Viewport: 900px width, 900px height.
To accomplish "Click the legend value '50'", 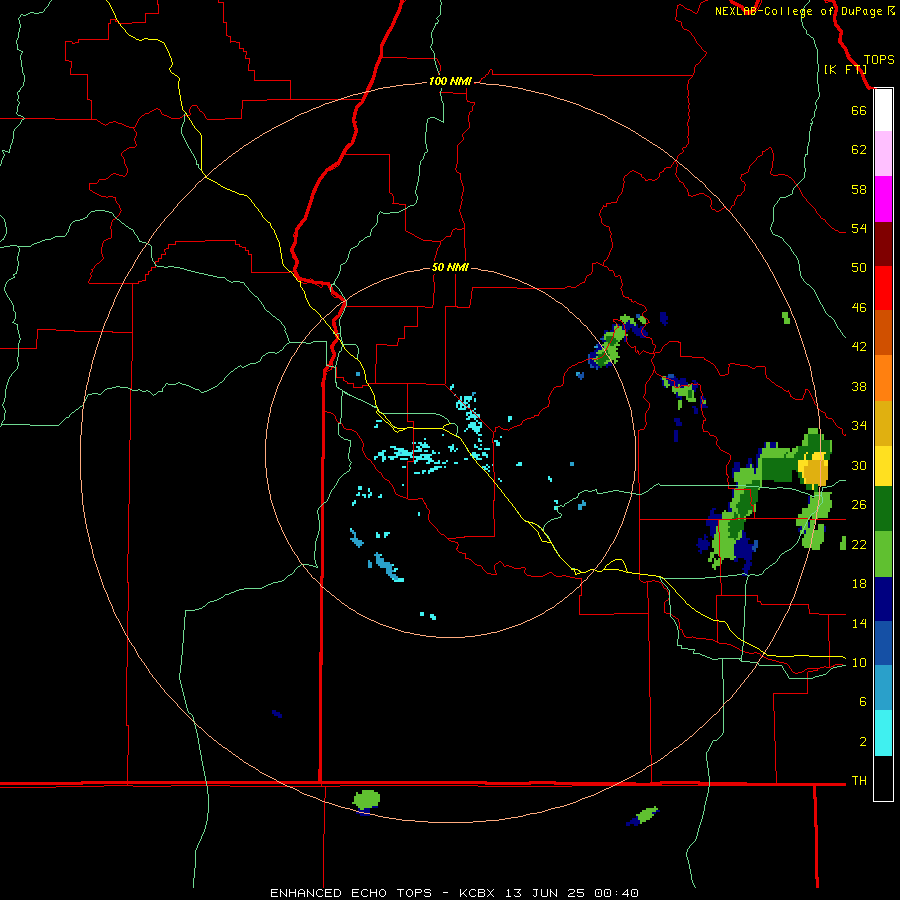I will pos(859,267).
